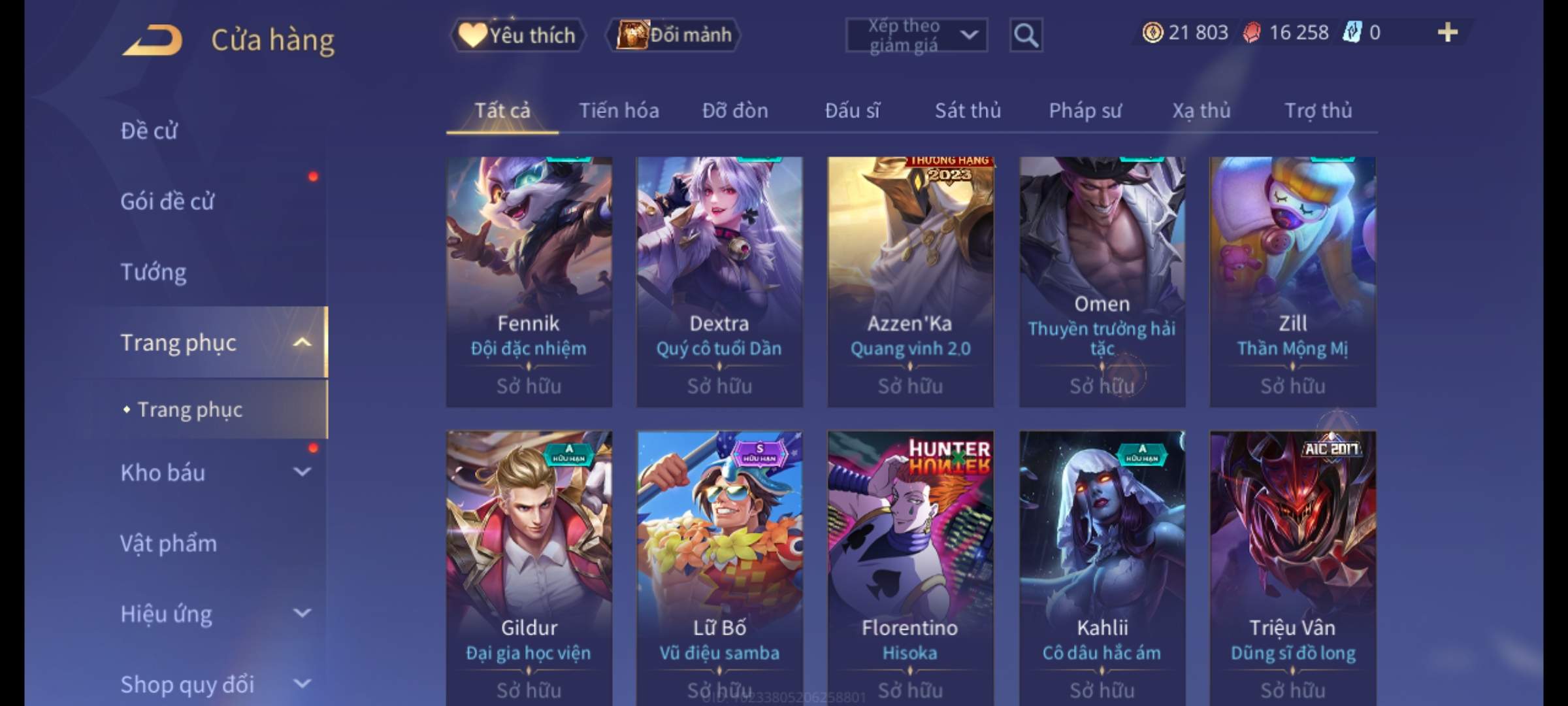Tap the gold coin balance icon
The image size is (1568, 706).
click(x=1152, y=32)
